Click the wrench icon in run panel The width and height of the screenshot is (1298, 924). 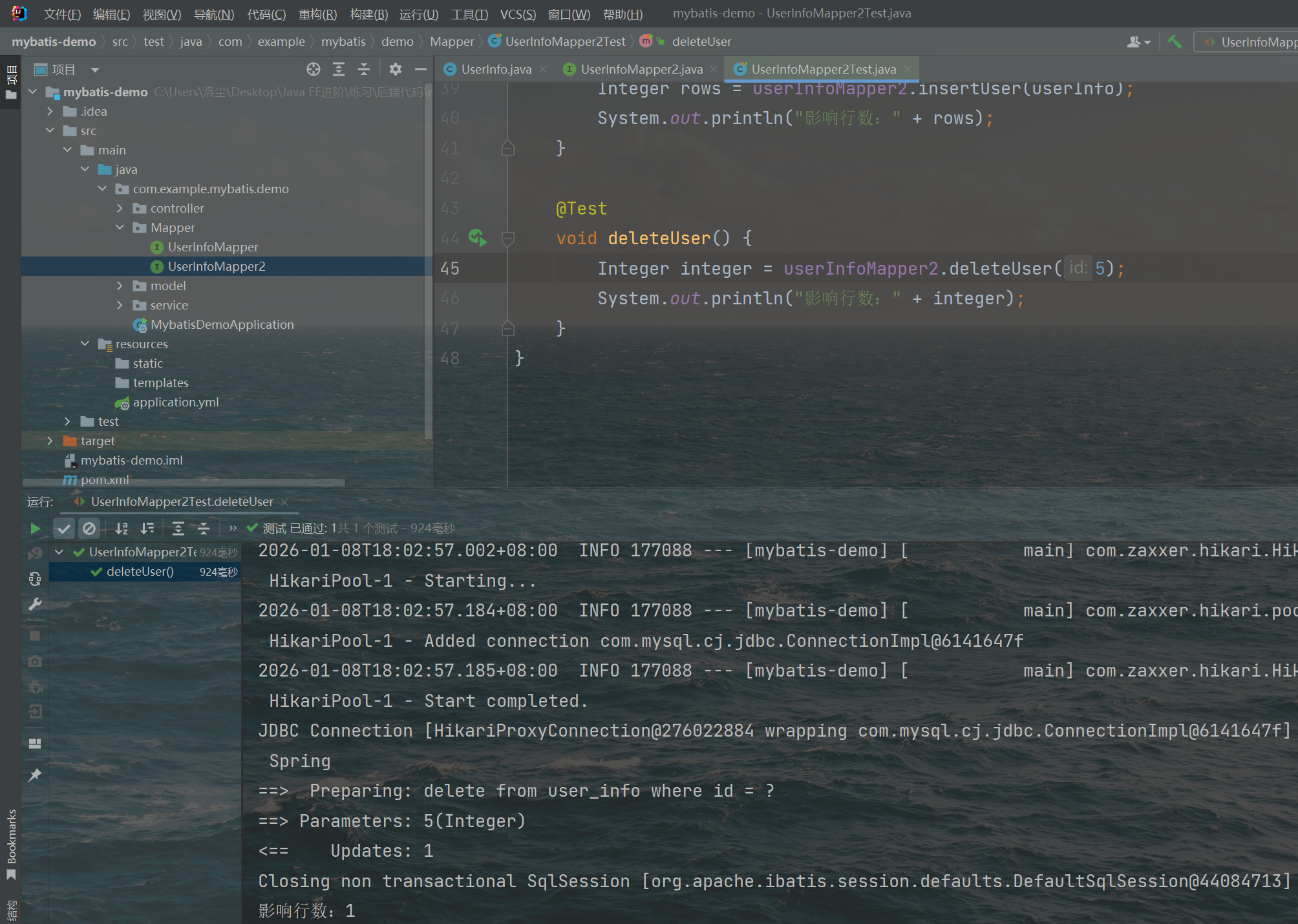pos(35,605)
